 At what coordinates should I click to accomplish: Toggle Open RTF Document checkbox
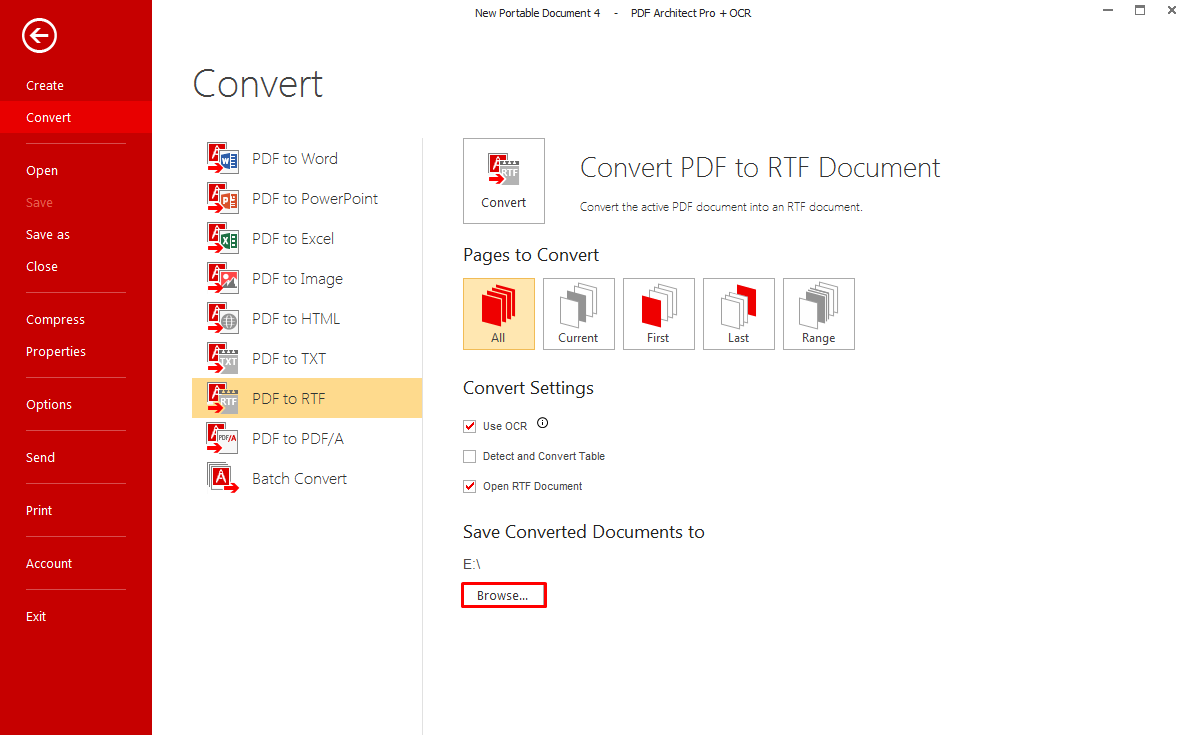[470, 486]
